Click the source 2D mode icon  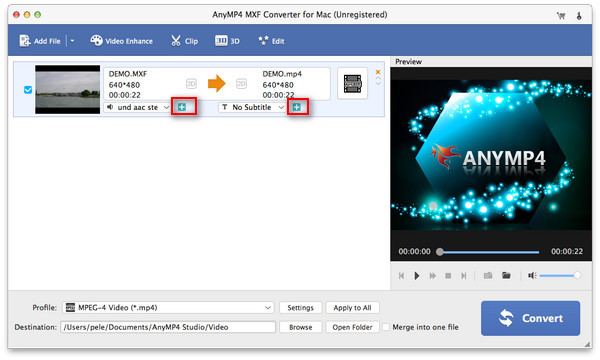[x=191, y=83]
